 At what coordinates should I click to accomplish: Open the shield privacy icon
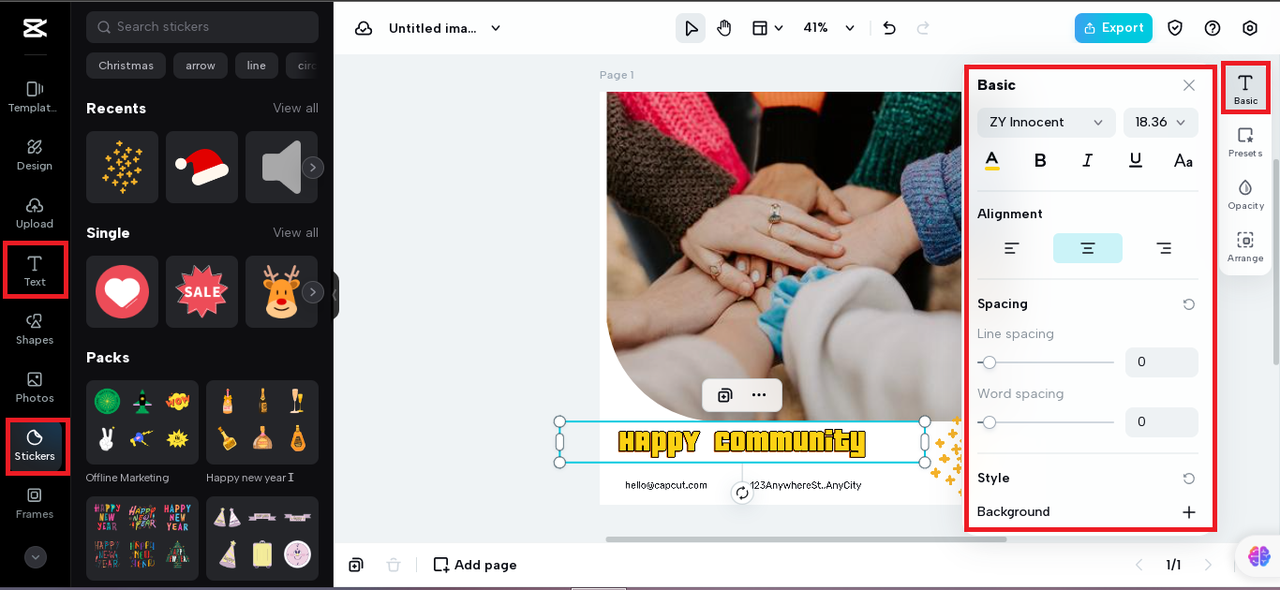click(x=1176, y=28)
